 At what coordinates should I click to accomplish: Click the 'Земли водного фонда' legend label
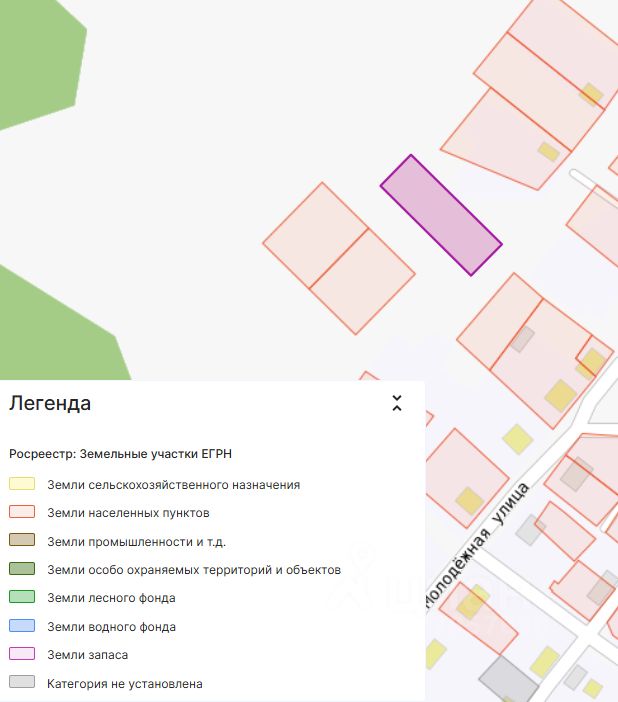point(111,627)
